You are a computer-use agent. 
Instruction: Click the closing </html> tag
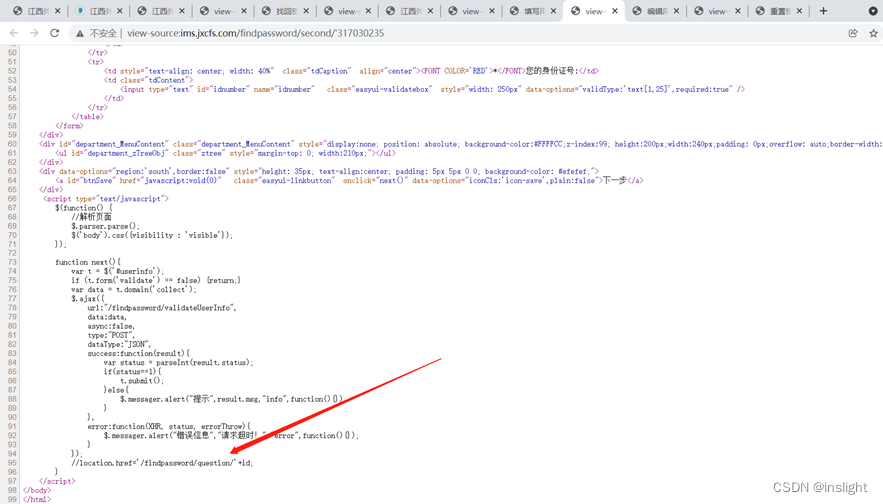point(37,499)
